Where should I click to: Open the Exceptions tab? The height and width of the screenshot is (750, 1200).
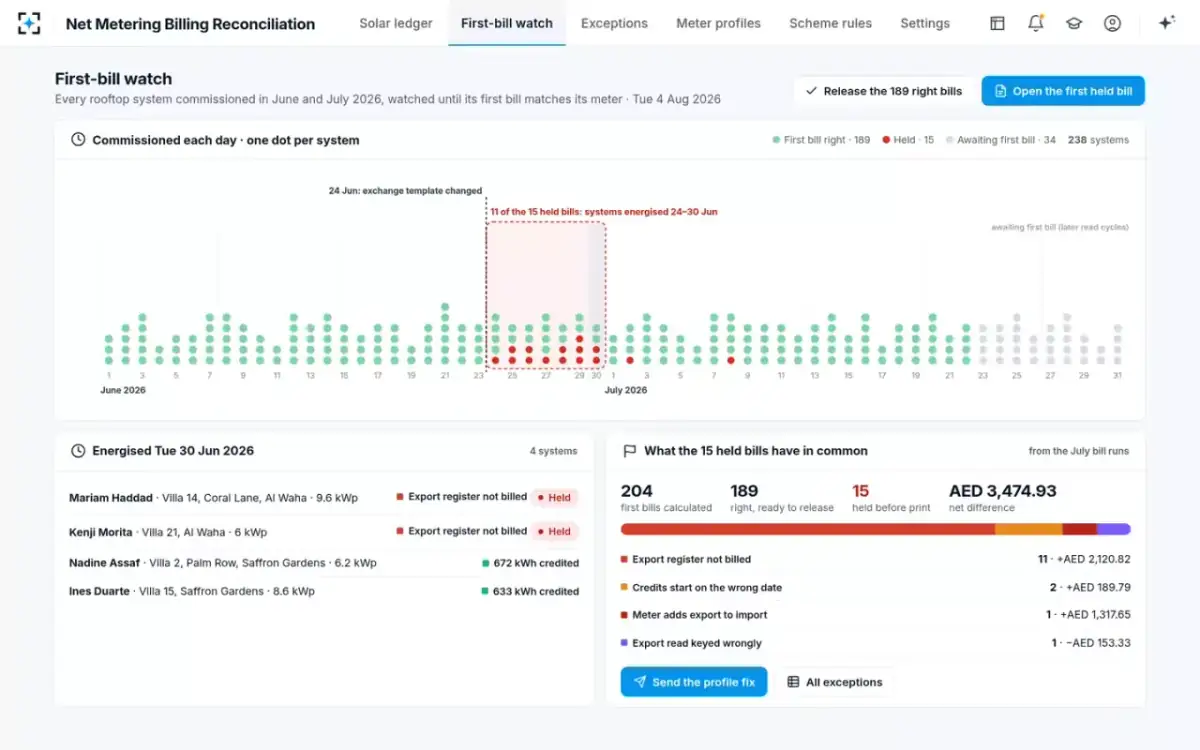point(614,23)
